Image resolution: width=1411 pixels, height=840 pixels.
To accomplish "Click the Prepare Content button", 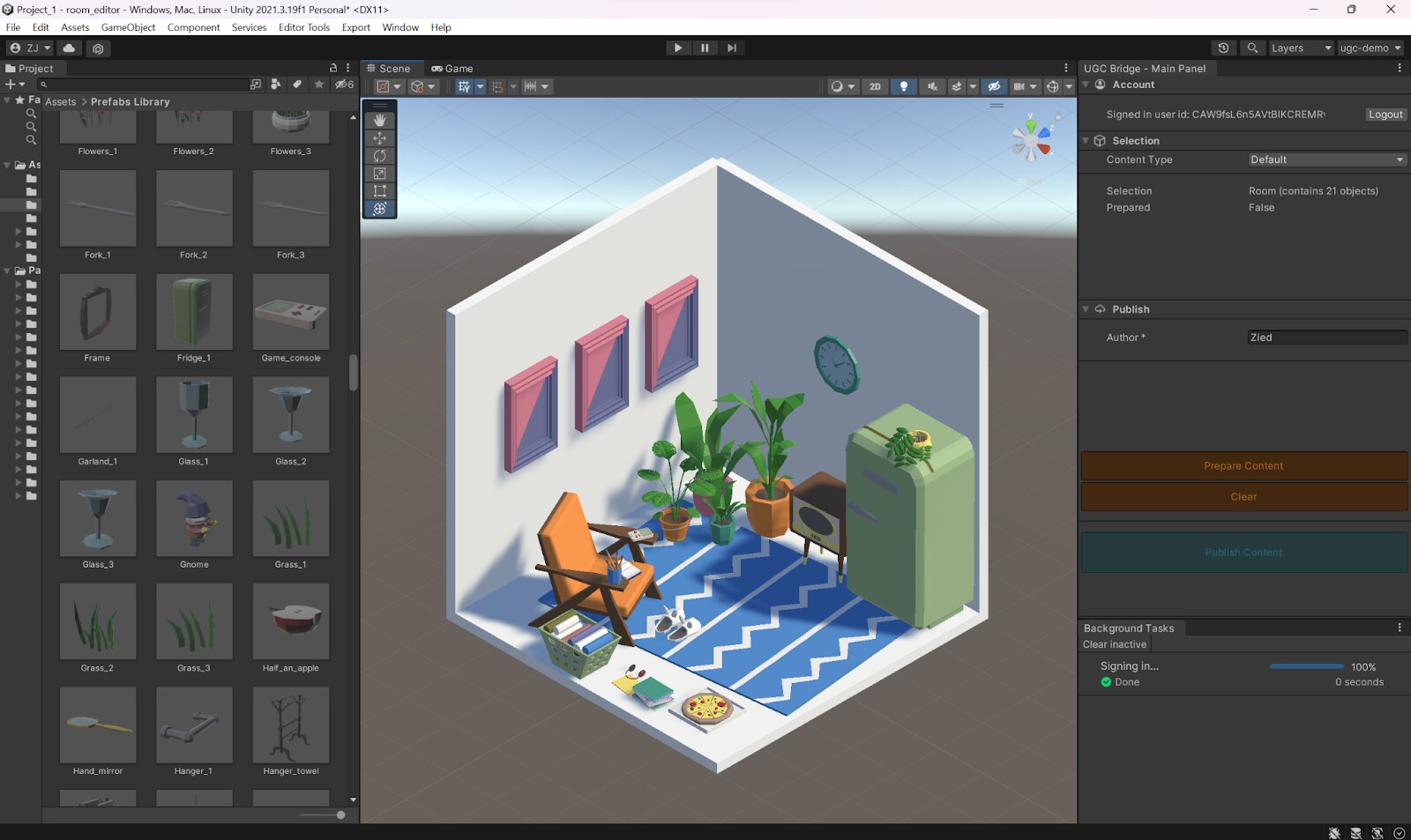I will click(1243, 466).
